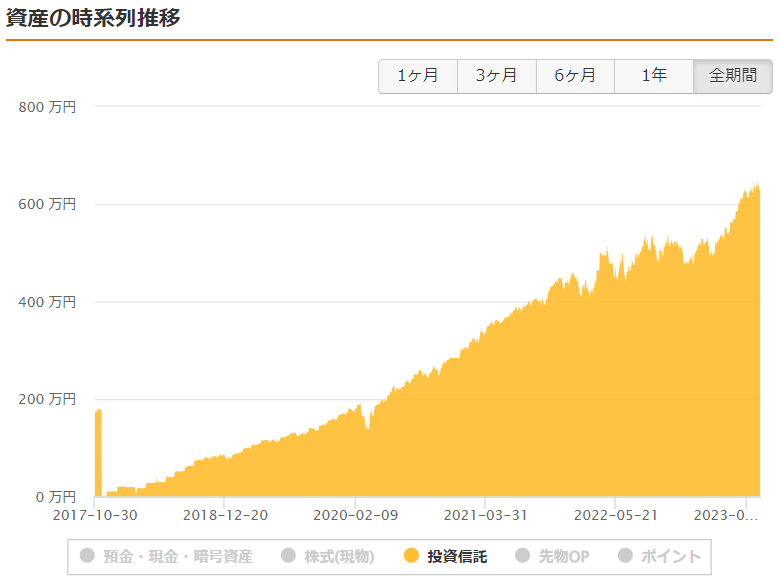780x588 pixels.
Task: Click the grey dot beside 株式(現物)
Action: point(288,555)
